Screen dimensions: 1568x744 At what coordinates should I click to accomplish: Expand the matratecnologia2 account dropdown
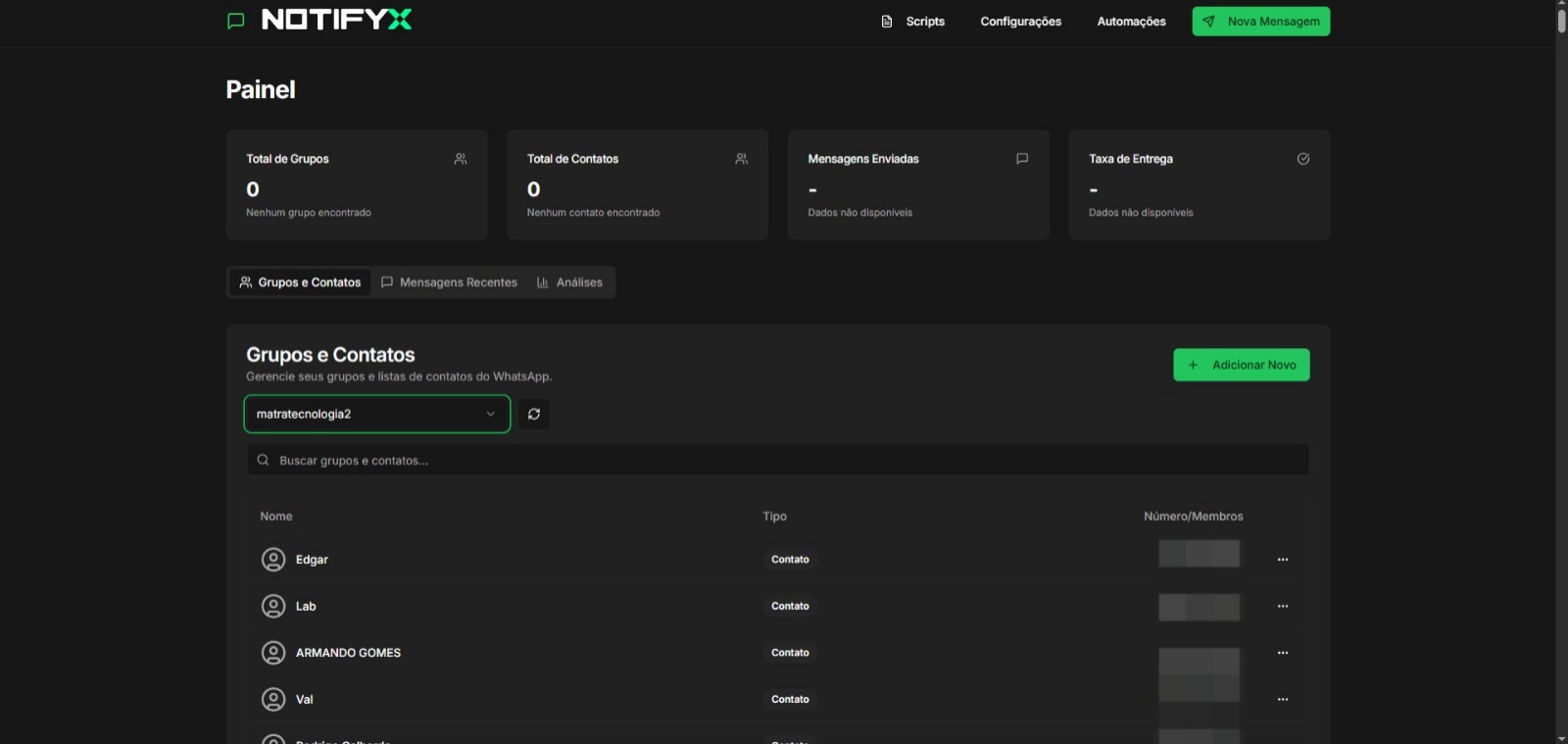(377, 414)
